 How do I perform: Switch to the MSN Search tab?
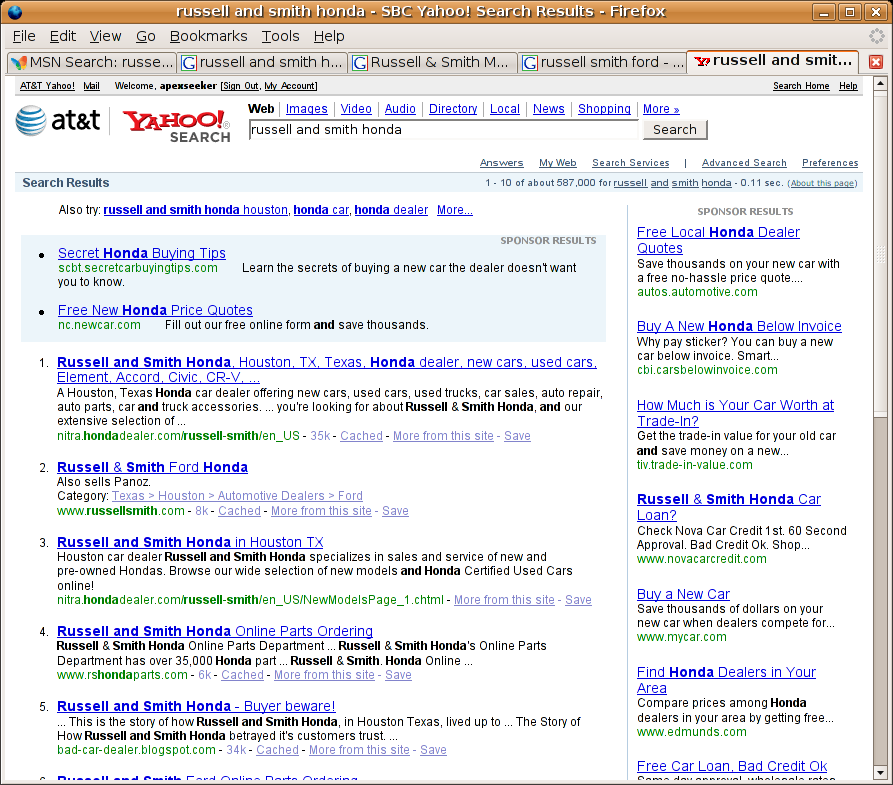tap(92, 62)
